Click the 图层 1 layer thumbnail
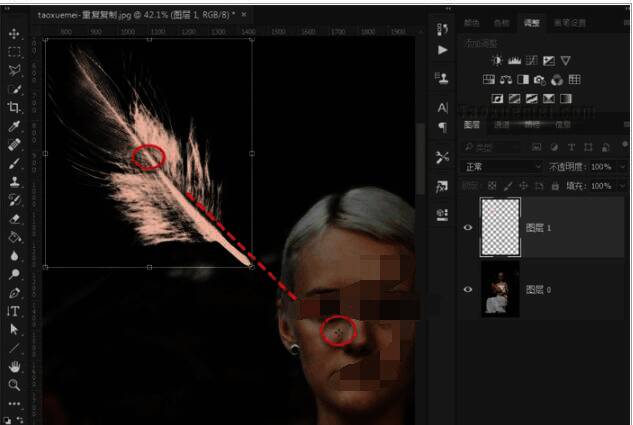Viewport: 633px width, 425px height. point(500,227)
